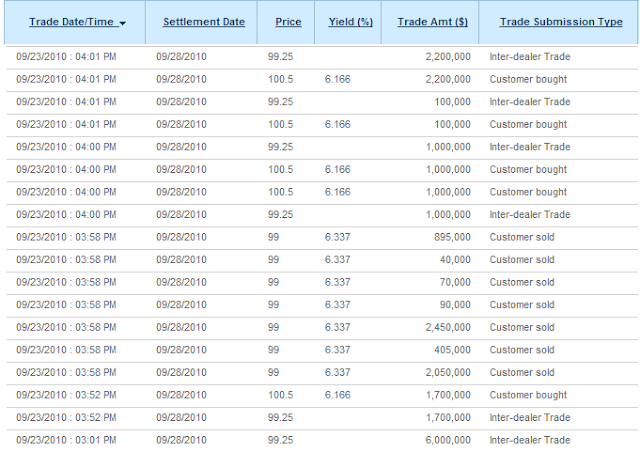
Task: Click the 895,000 trade amount
Action: [x=452, y=237]
